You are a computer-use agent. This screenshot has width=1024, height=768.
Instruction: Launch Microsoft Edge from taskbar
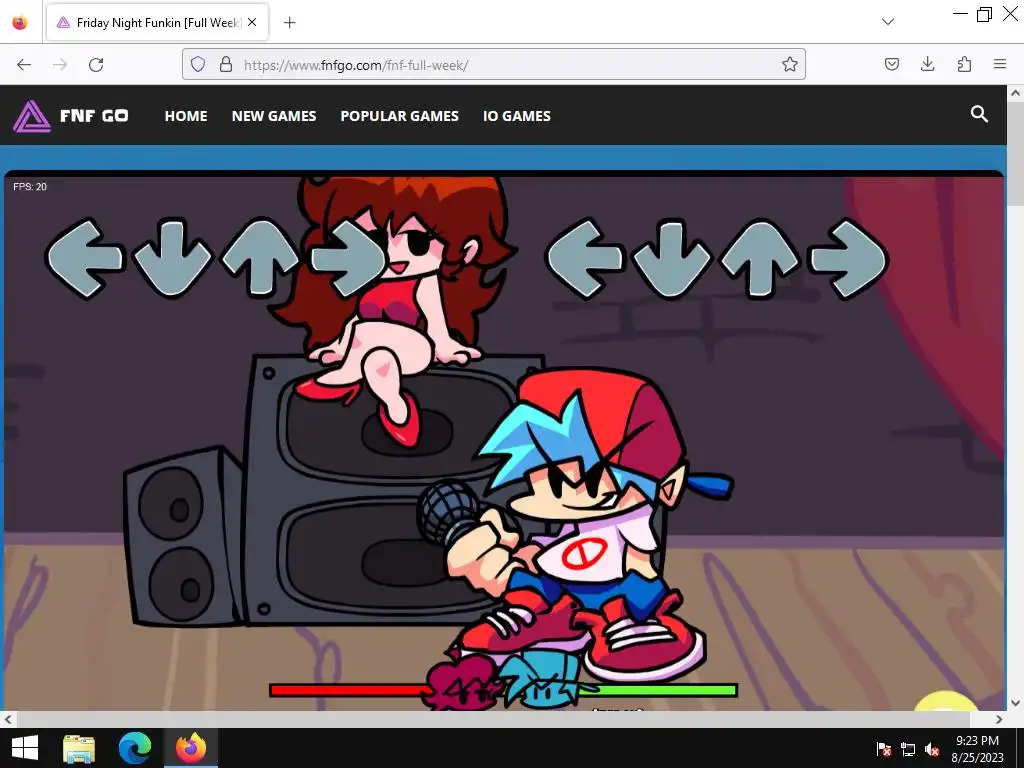(135, 748)
